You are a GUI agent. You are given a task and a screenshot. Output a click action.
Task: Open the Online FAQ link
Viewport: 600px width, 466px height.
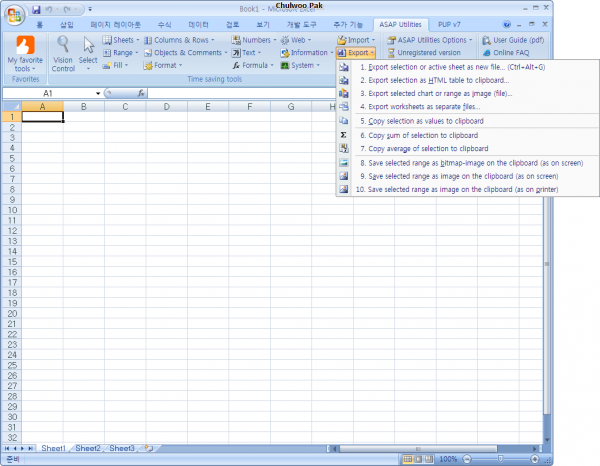pos(506,53)
